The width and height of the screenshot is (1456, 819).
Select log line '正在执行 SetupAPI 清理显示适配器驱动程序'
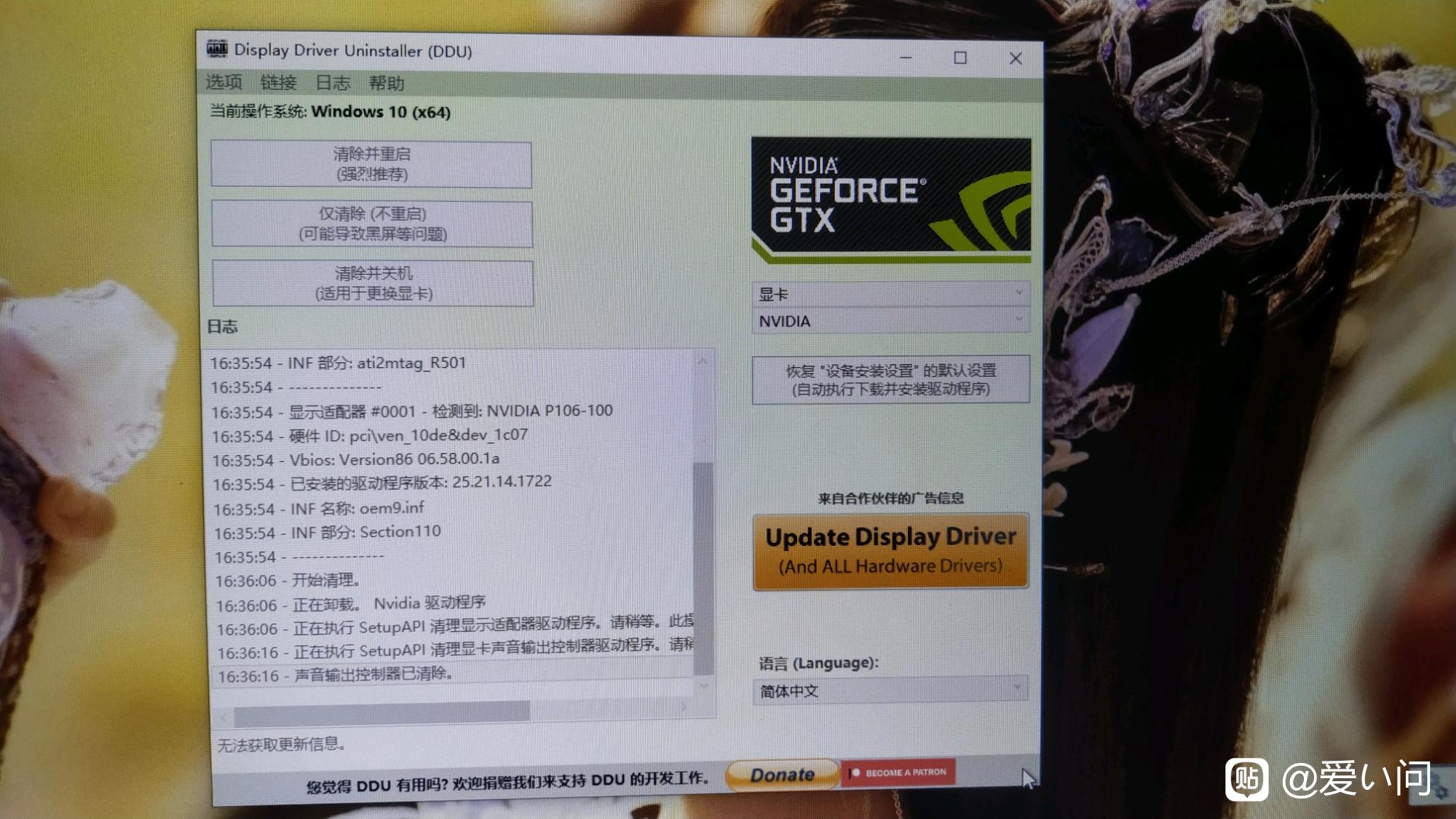click(x=455, y=625)
